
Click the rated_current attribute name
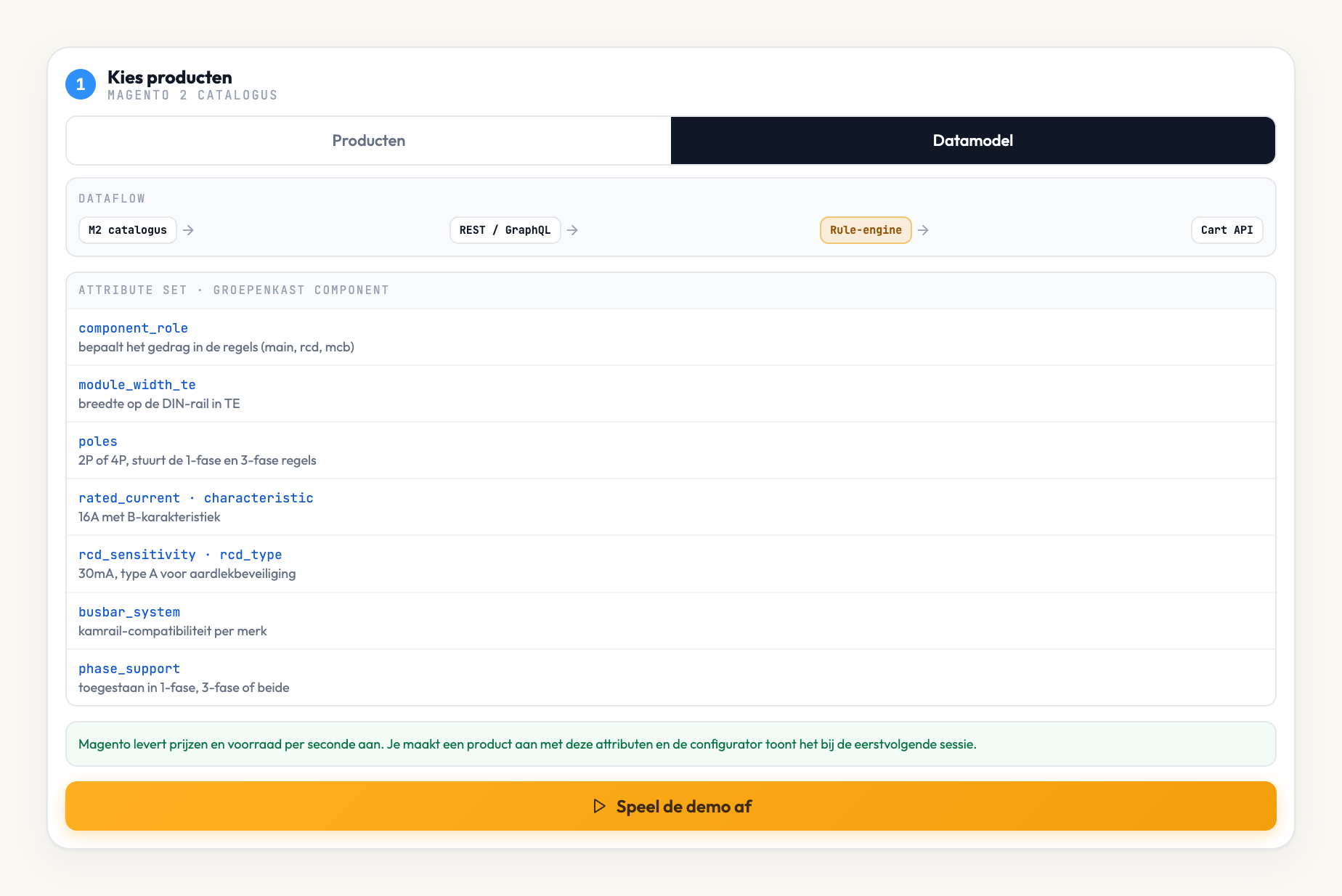pyautogui.click(x=129, y=498)
